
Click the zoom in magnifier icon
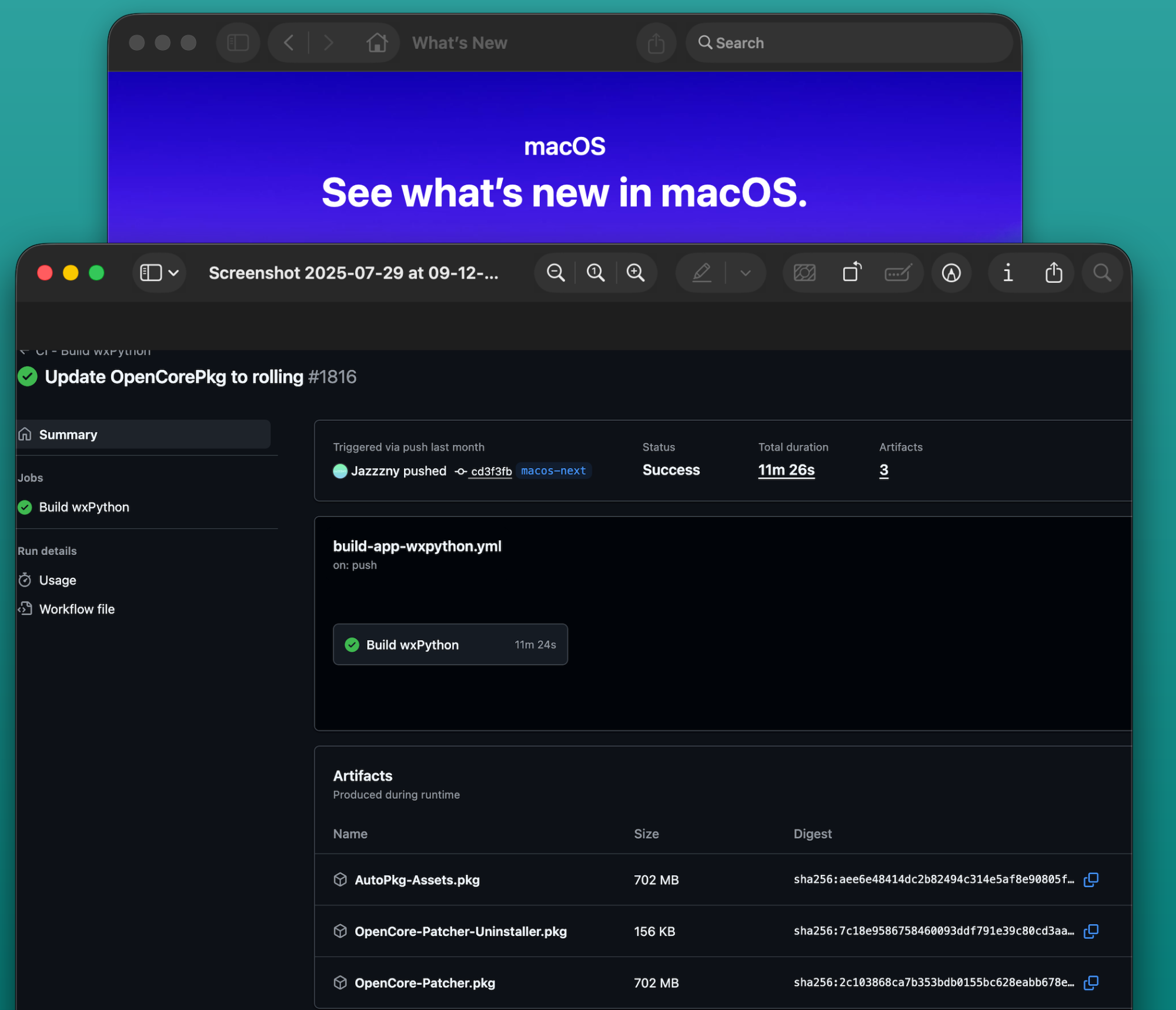635,273
